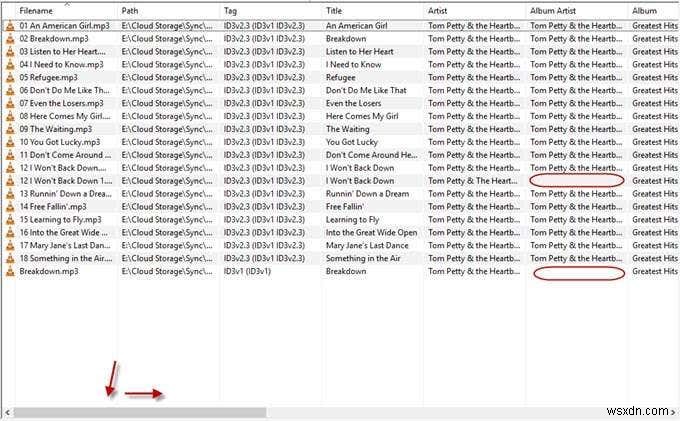Click the title cell The Waiting
This screenshot has height=421, width=680.
coord(348,130)
